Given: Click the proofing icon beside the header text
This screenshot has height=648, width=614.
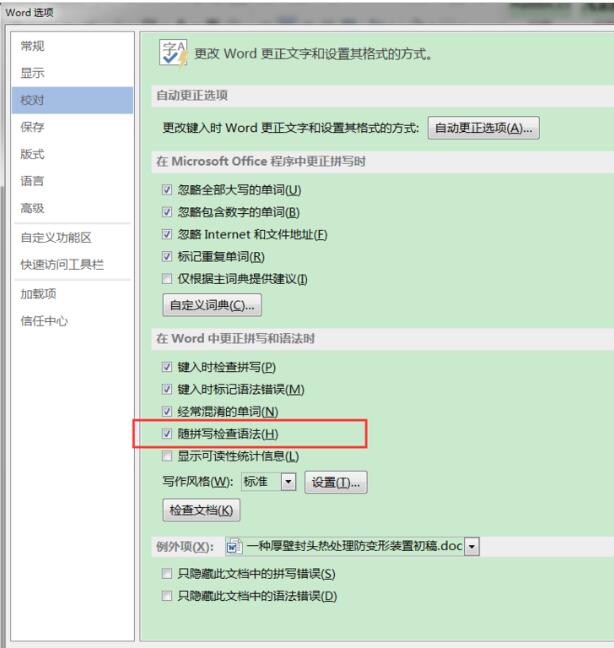Looking at the screenshot, I should point(174,53).
